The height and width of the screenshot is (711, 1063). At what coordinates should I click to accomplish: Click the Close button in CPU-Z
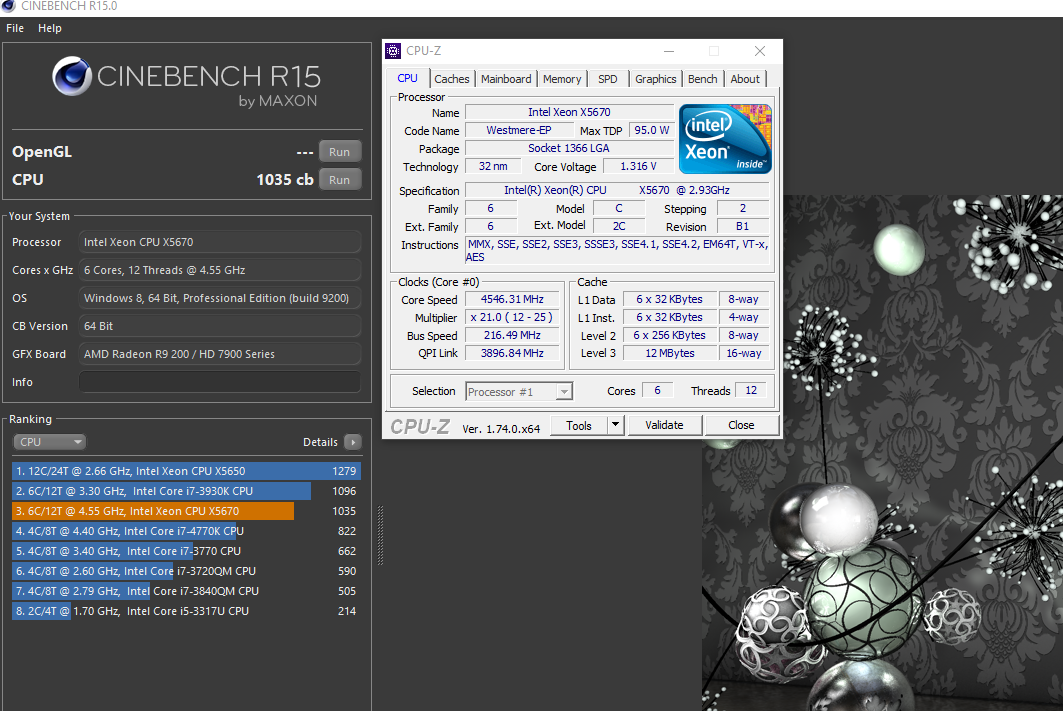741,425
